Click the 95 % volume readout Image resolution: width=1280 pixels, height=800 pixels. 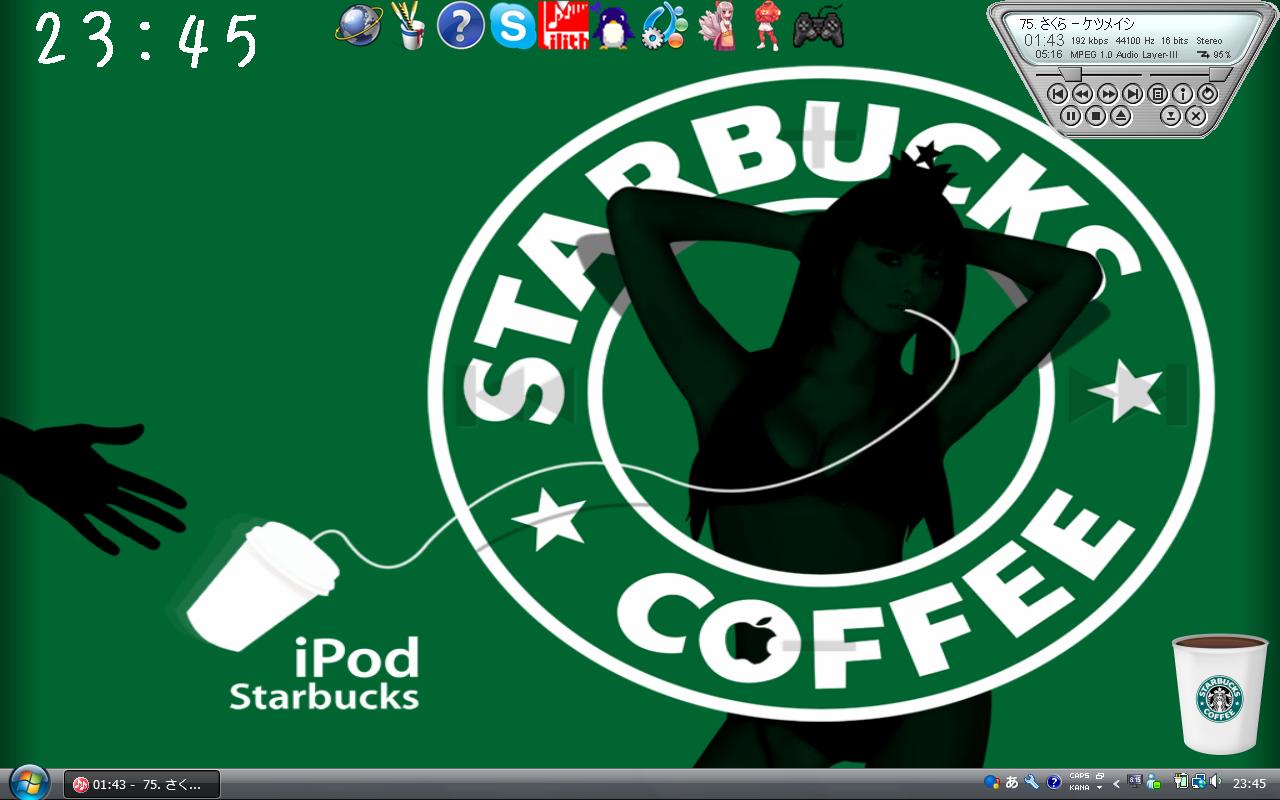coord(1222,55)
